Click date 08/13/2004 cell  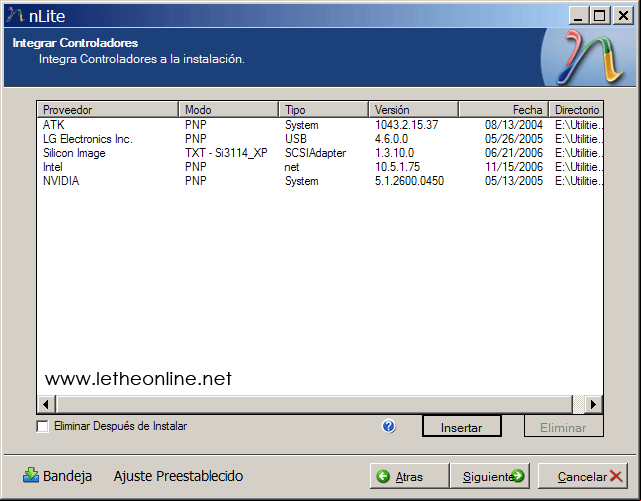[x=514, y=125]
